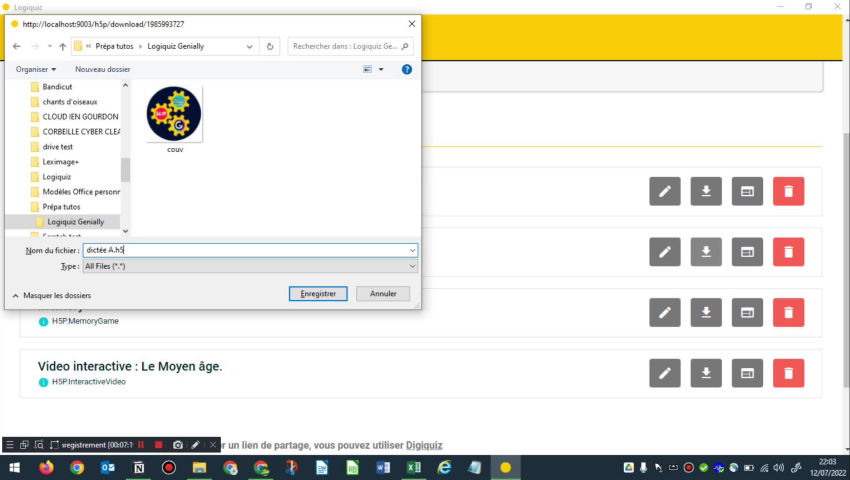Open Firefox from the Windows taskbar
Image resolution: width=850 pixels, height=480 pixels.
click(x=46, y=467)
